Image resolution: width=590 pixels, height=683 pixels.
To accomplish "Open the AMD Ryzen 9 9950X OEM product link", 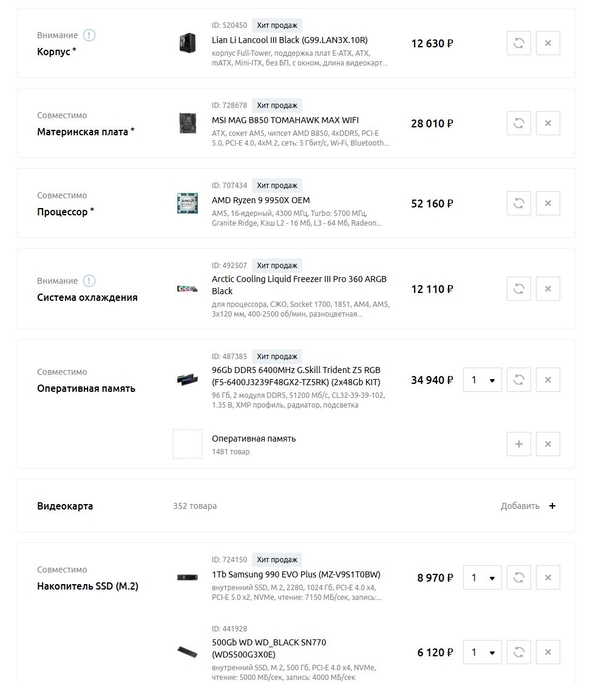I will [261, 200].
